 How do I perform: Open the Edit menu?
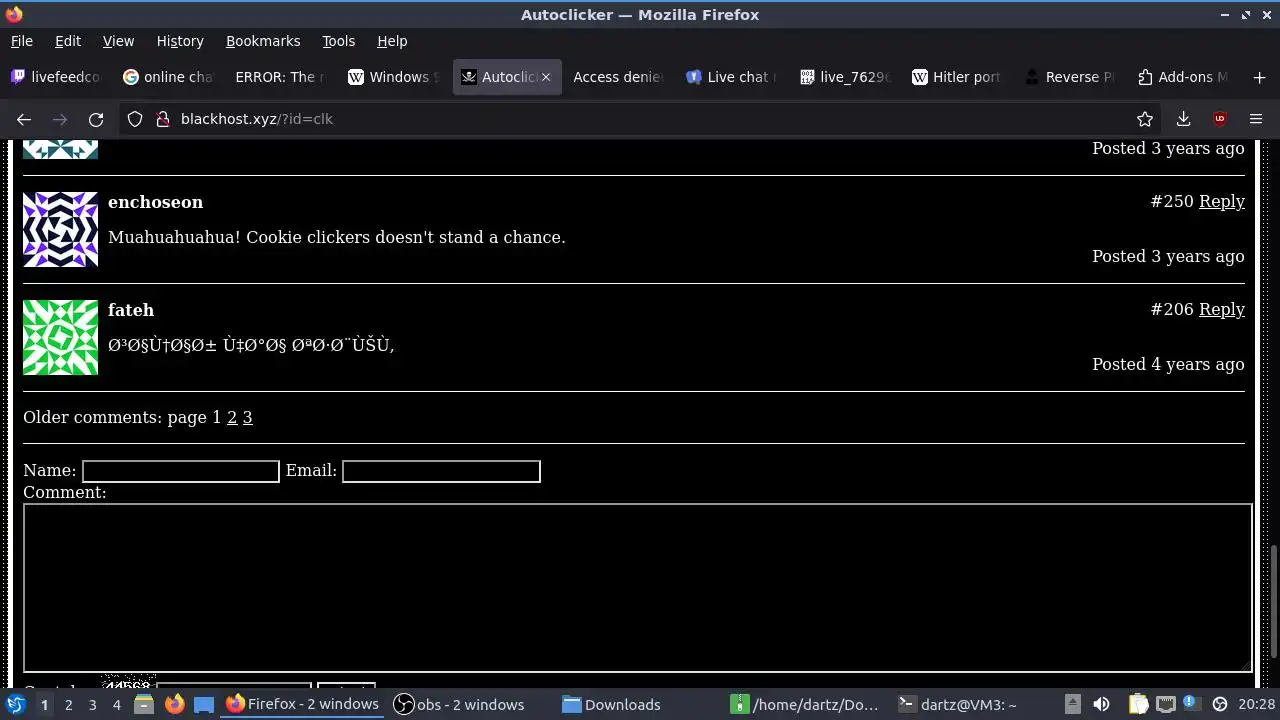click(x=68, y=41)
